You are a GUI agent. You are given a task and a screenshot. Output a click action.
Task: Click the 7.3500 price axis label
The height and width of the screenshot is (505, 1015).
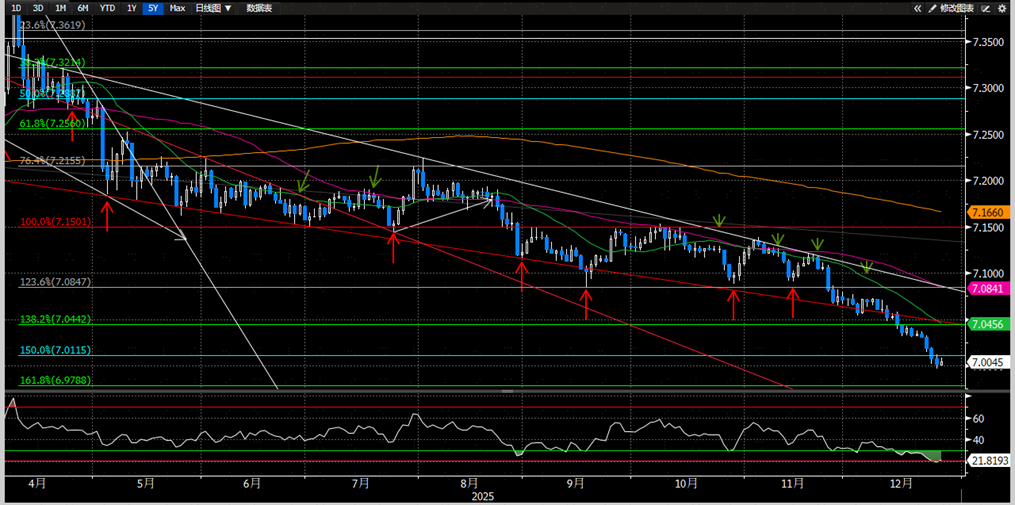pos(987,42)
